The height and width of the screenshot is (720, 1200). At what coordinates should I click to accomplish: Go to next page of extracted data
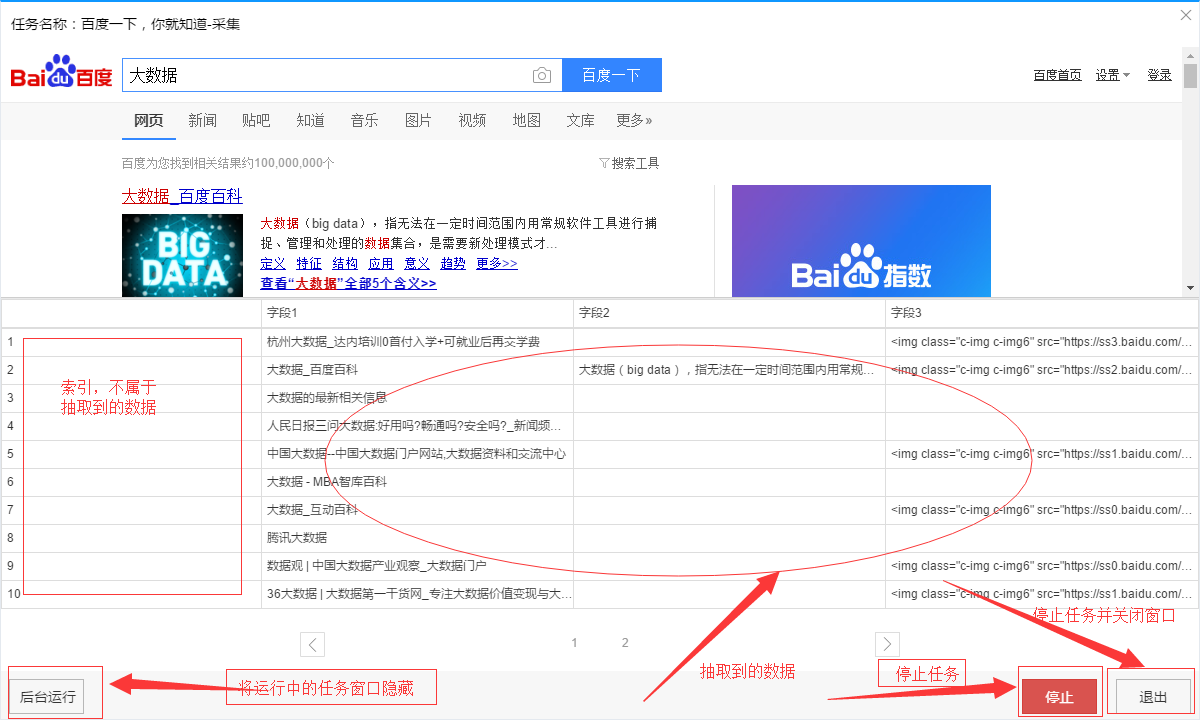[x=887, y=644]
